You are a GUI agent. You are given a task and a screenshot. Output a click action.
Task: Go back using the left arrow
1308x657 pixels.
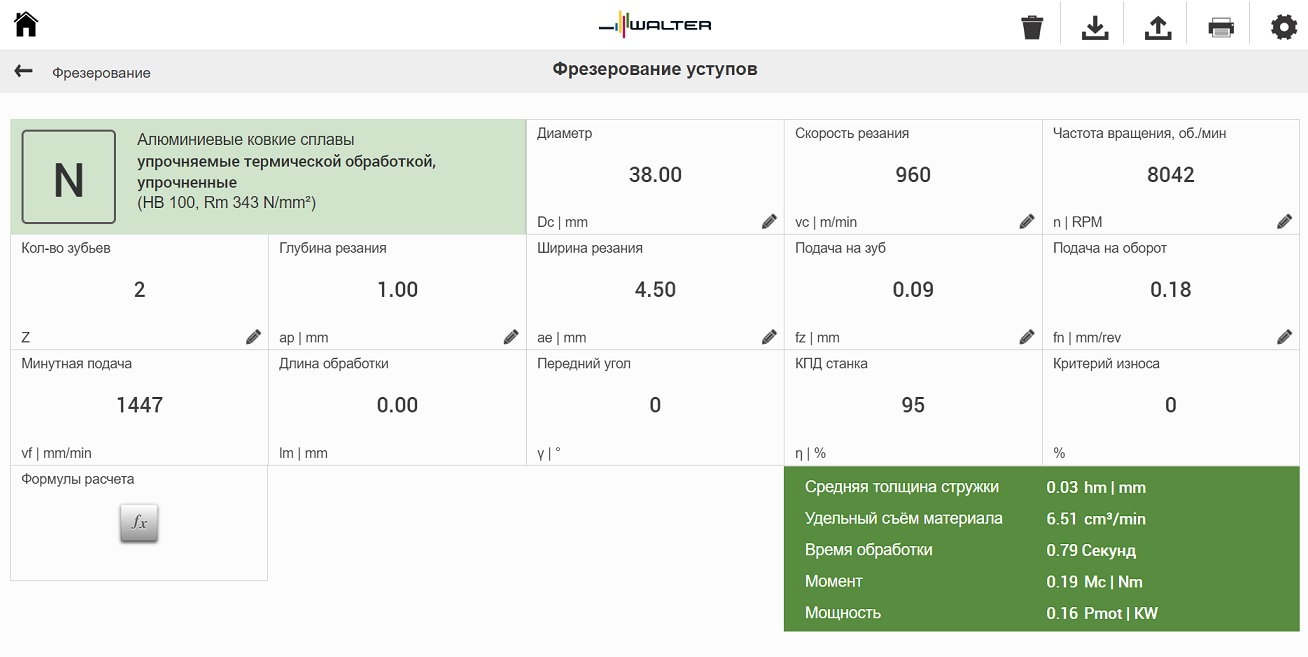pyautogui.click(x=23, y=71)
